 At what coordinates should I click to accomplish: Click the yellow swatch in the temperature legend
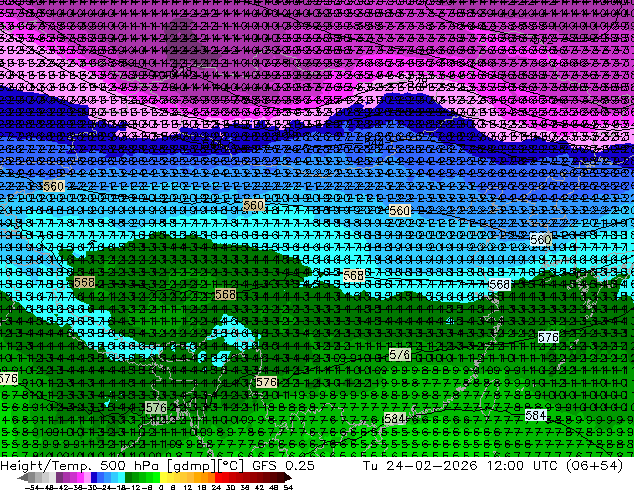tap(163, 477)
